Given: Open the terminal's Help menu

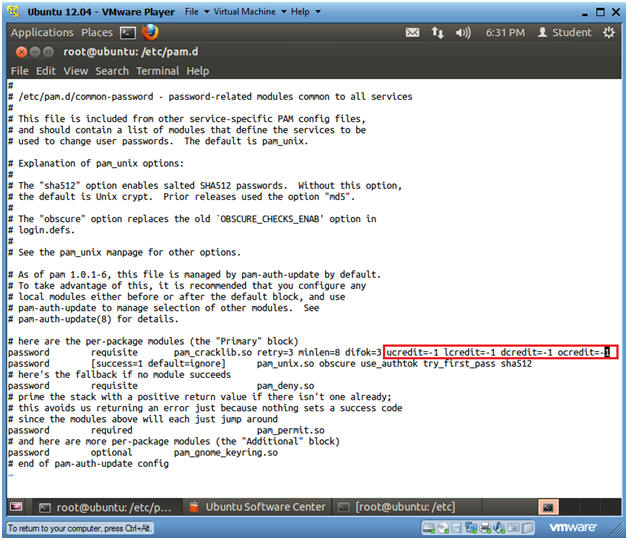Looking at the screenshot, I should tap(197, 71).
